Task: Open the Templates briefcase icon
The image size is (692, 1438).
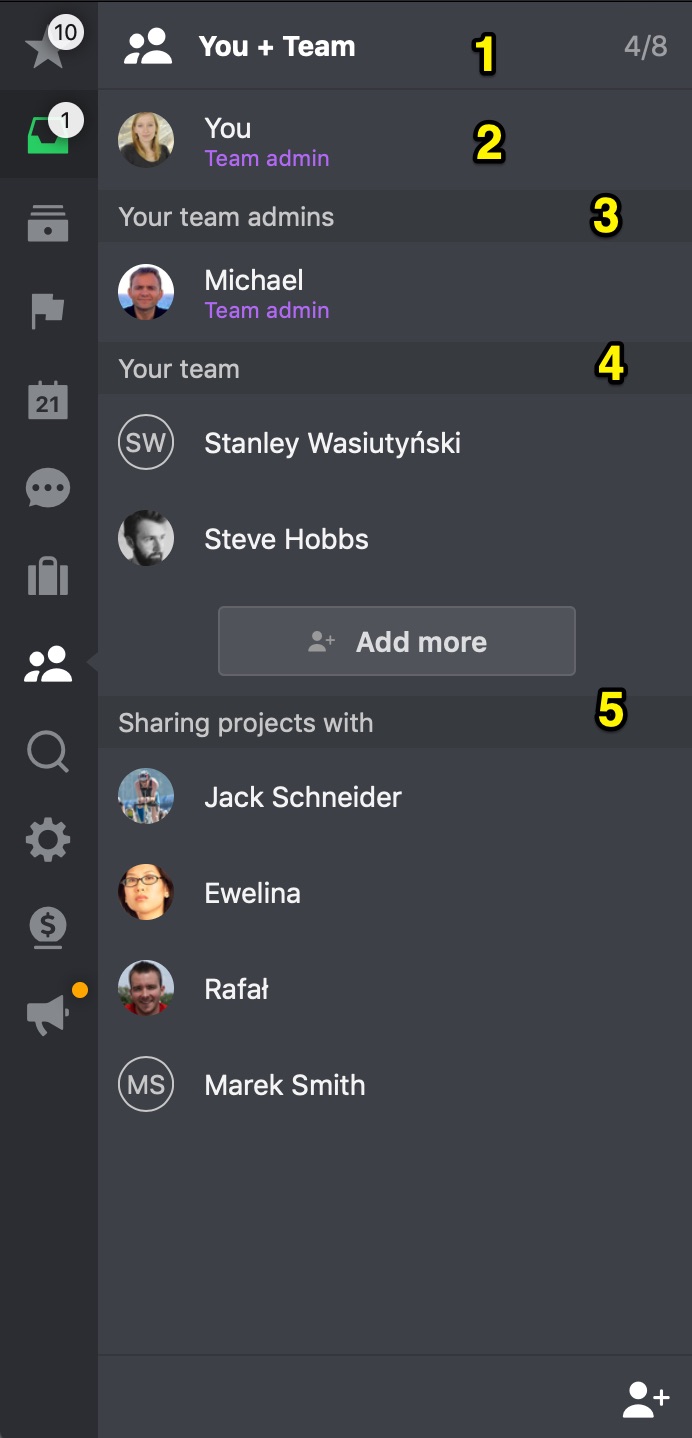Action: (48, 576)
